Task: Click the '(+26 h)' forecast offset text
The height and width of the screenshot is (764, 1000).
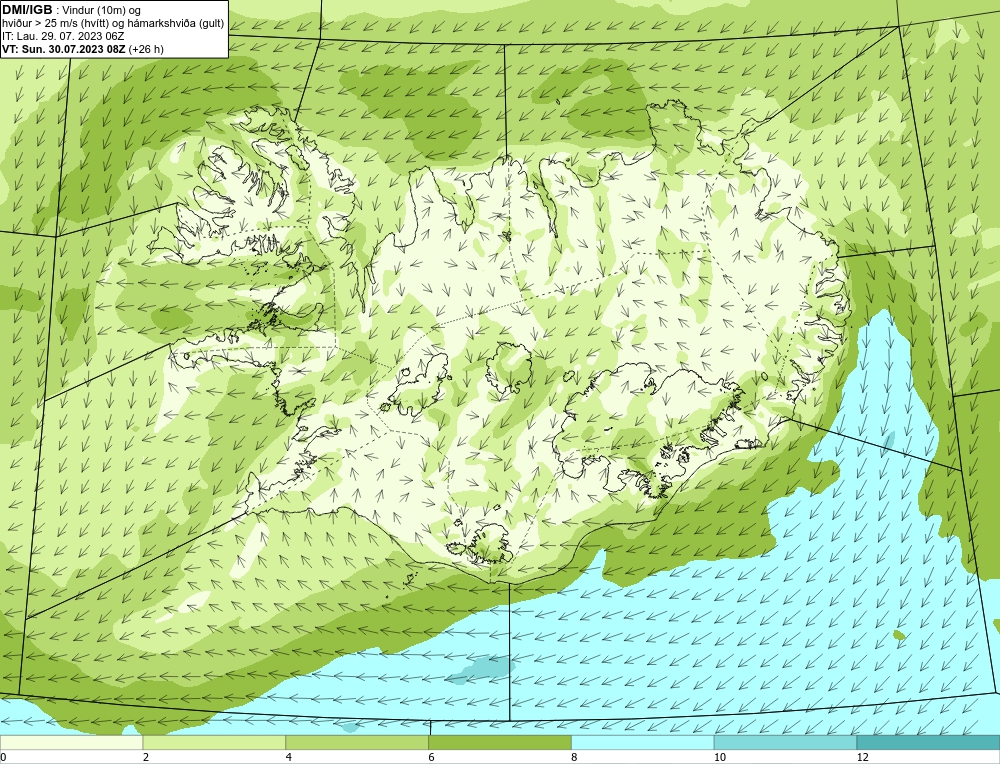Action: click(146, 49)
